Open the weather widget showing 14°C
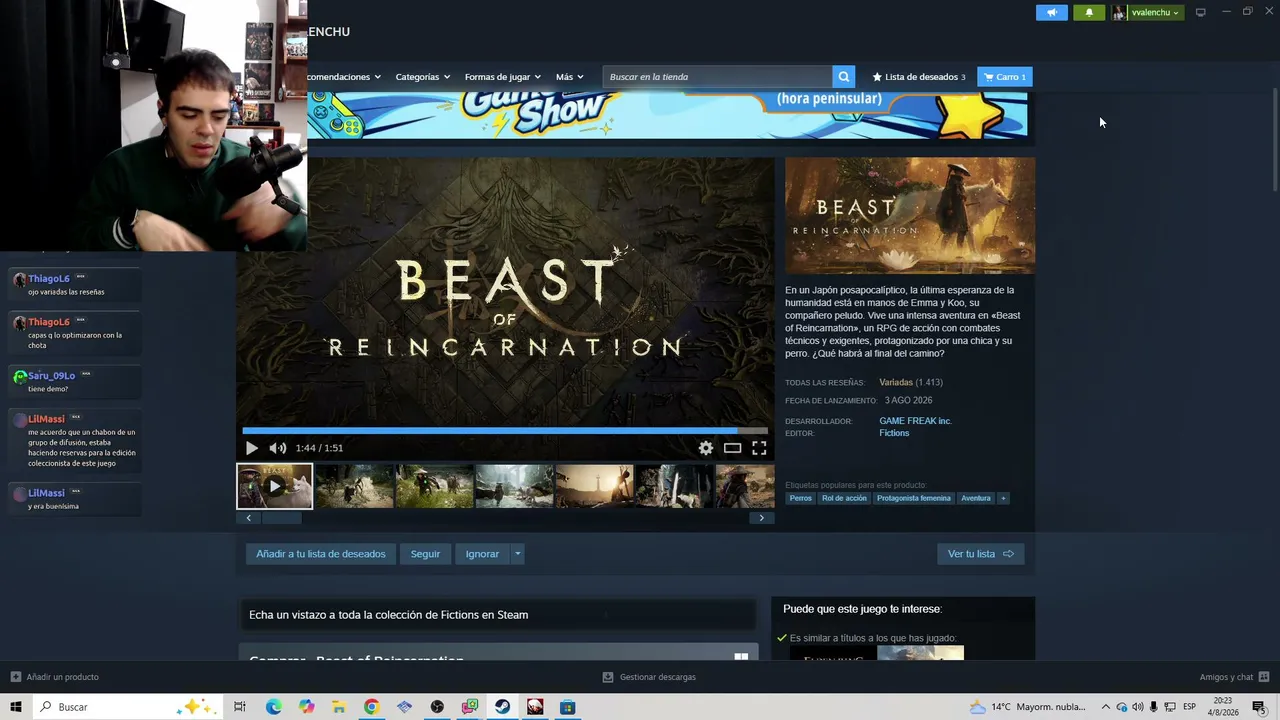This screenshot has width=1280, height=720. 1028,707
